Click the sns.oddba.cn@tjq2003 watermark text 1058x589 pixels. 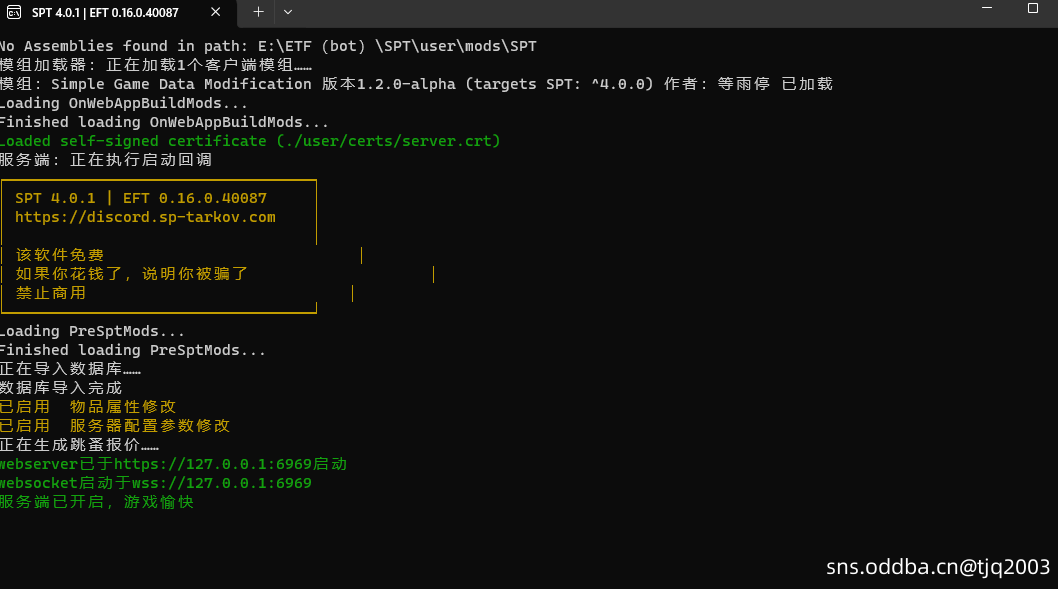coord(938,567)
